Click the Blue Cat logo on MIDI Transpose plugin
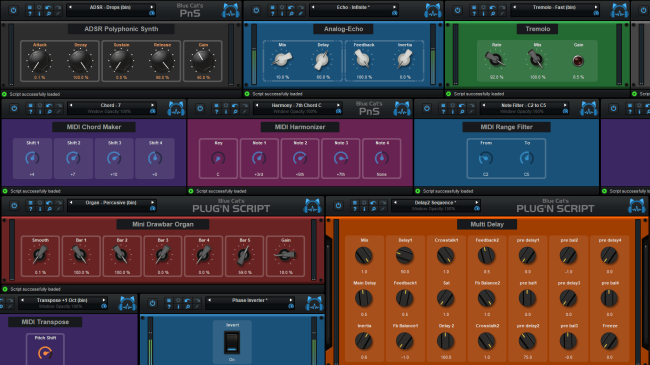The image size is (650, 365). (x=127, y=304)
